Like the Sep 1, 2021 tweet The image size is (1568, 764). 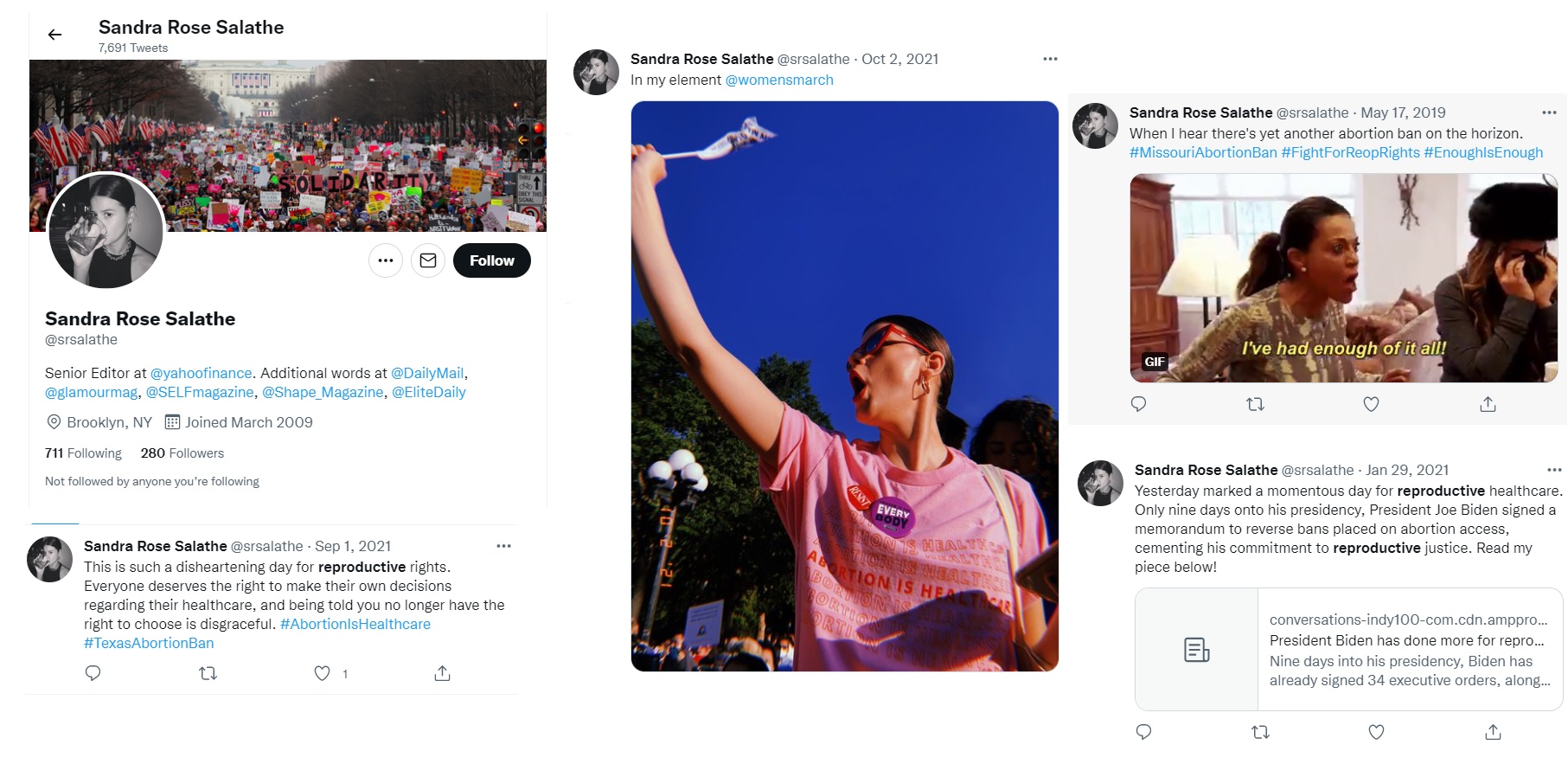tap(322, 673)
